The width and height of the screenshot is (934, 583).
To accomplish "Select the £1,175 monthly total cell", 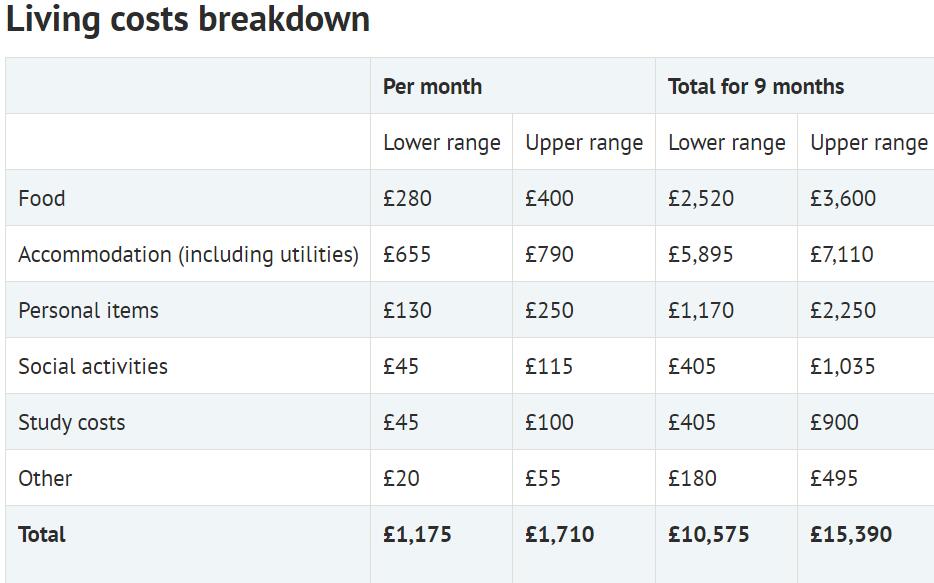I will (417, 534).
